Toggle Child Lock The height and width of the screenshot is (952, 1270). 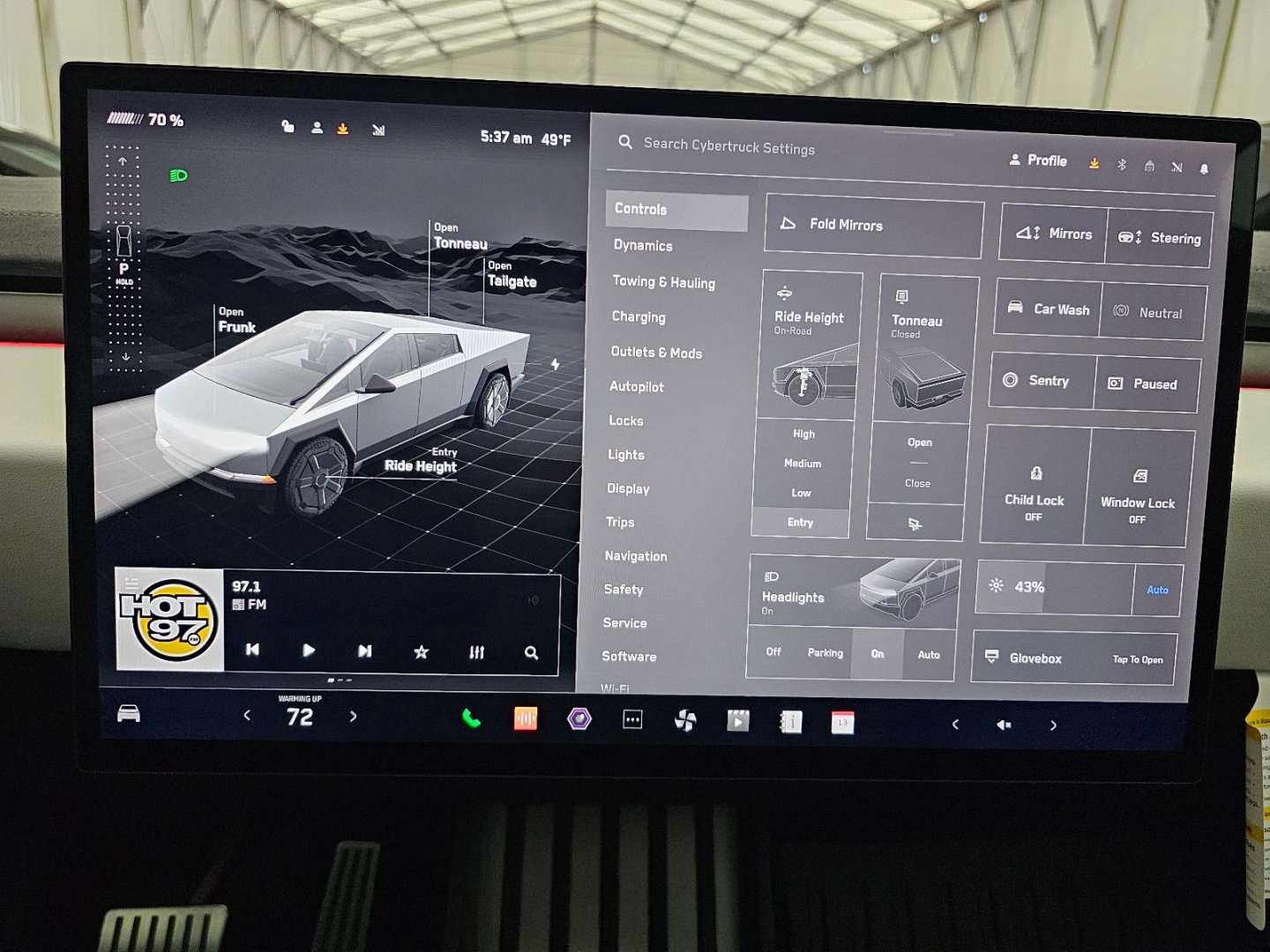click(x=1034, y=486)
